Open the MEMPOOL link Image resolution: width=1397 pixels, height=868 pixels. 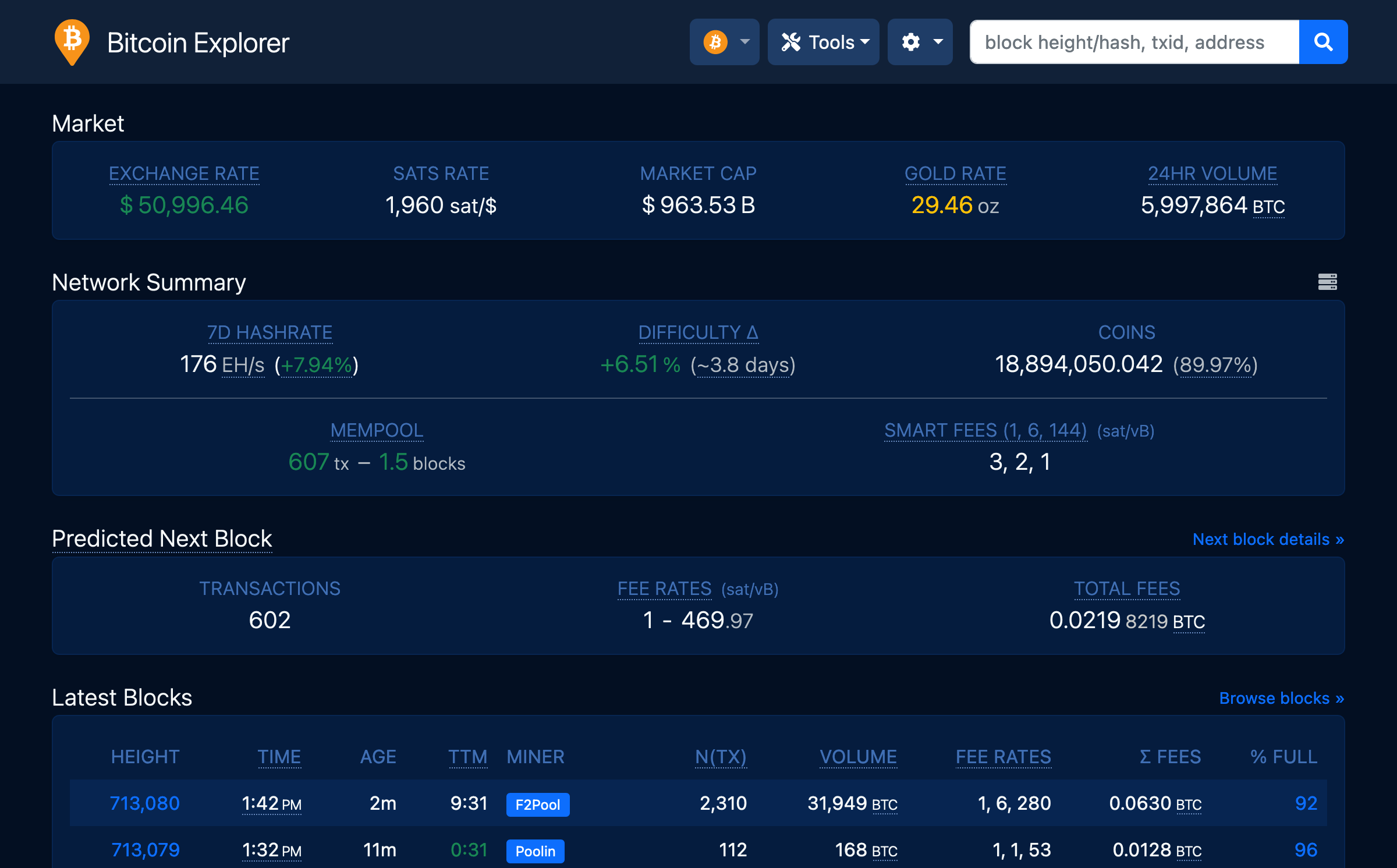(x=377, y=430)
